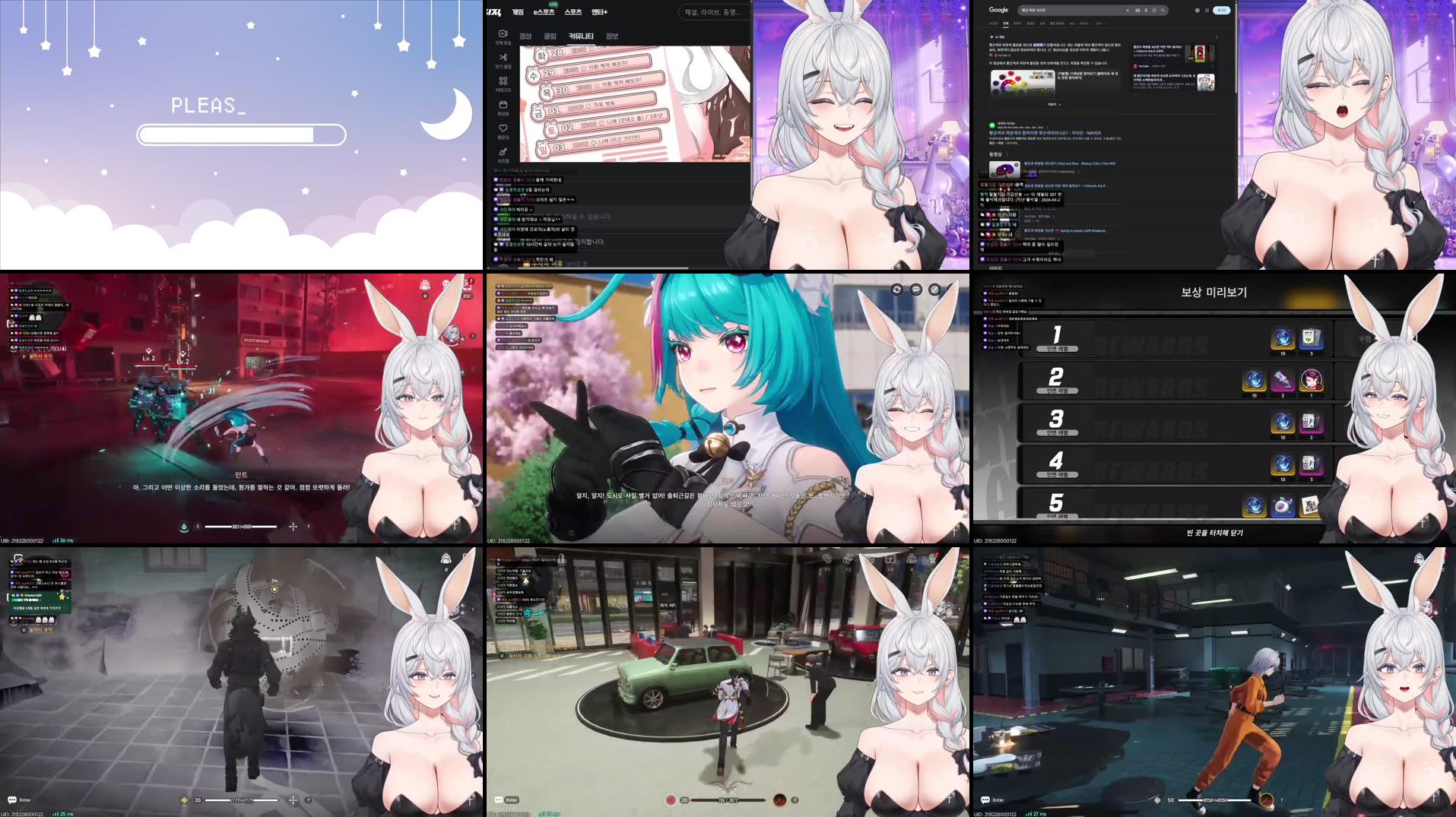This screenshot has height=817, width=1456.
Task: Select level 1 reward card pack icon
Action: (x=1311, y=338)
